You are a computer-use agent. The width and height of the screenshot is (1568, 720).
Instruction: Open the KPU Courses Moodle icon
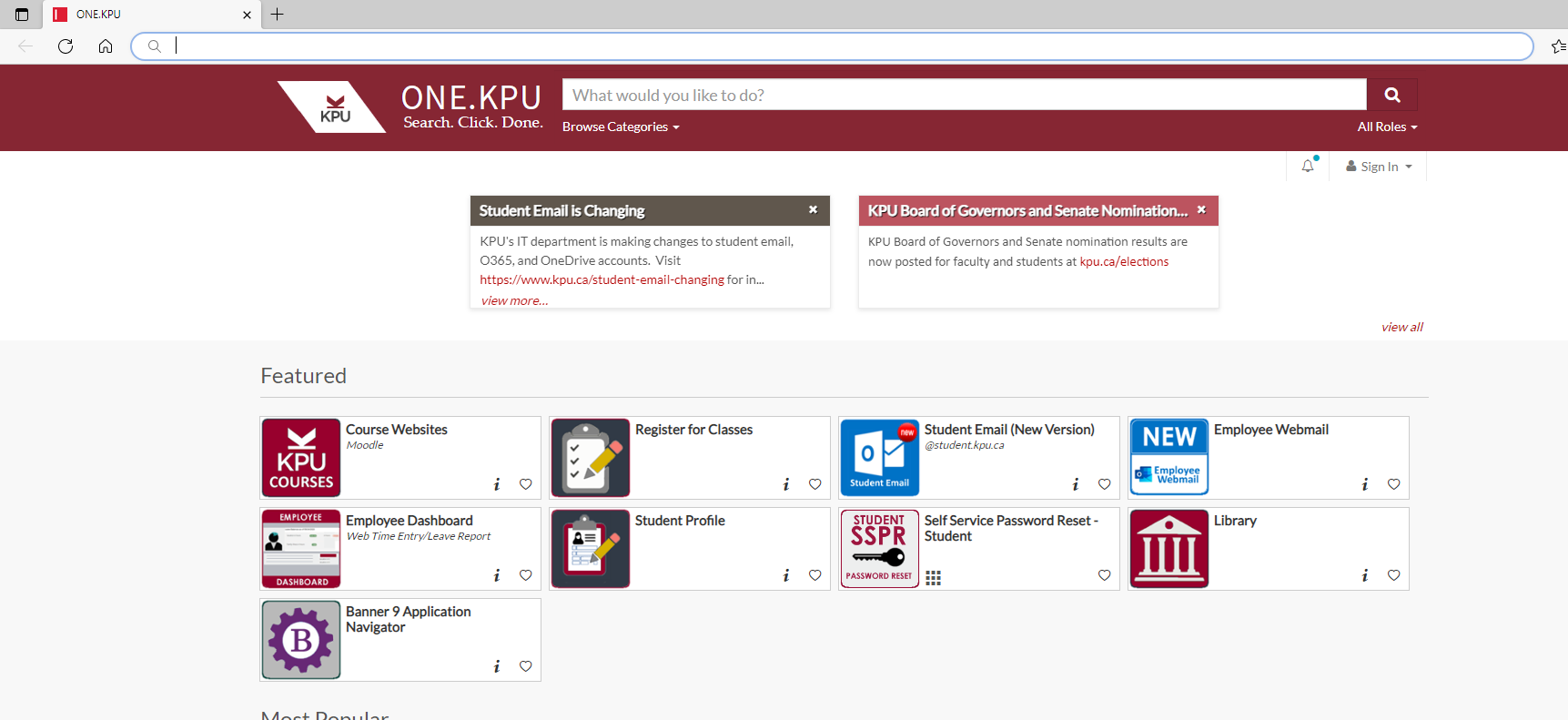pos(301,458)
